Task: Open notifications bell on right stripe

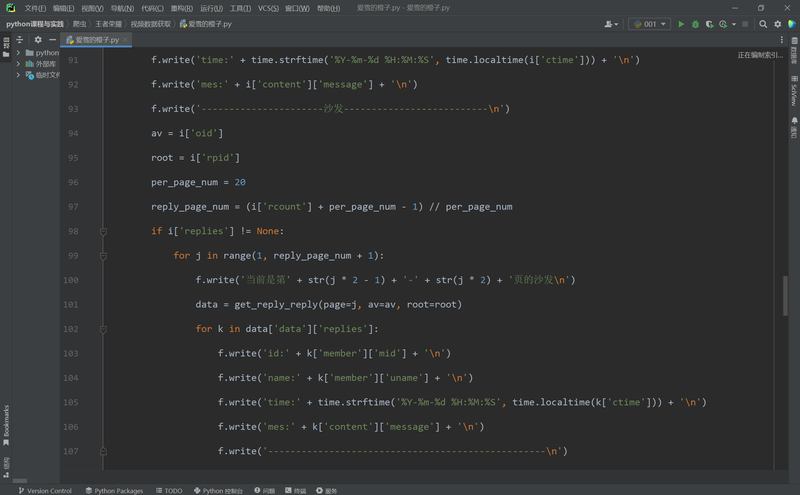Action: 794,127
